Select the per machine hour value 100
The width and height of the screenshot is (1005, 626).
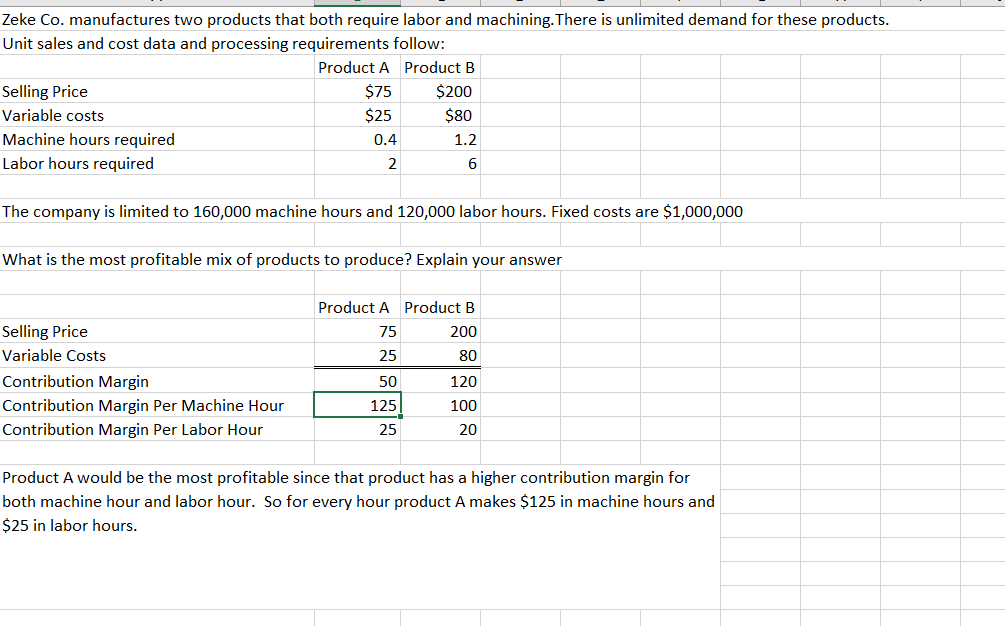click(x=440, y=405)
